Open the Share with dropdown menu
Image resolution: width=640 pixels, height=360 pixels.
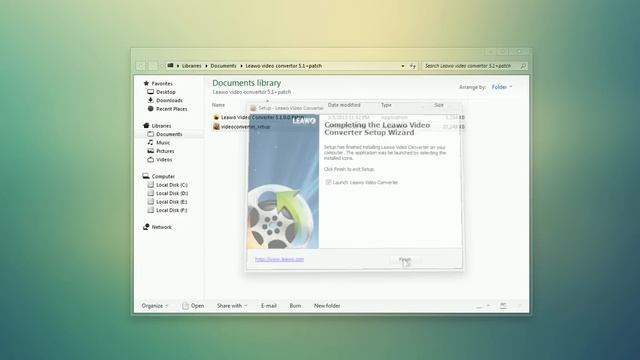(x=232, y=306)
